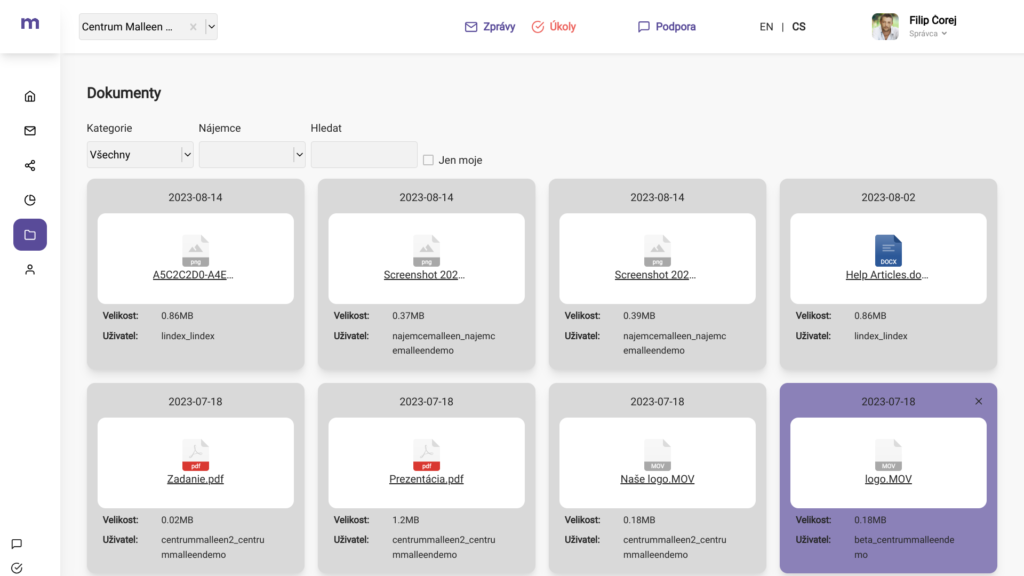1024x576 pixels.
Task: Click the Malleen logo icon
Action: point(30,23)
